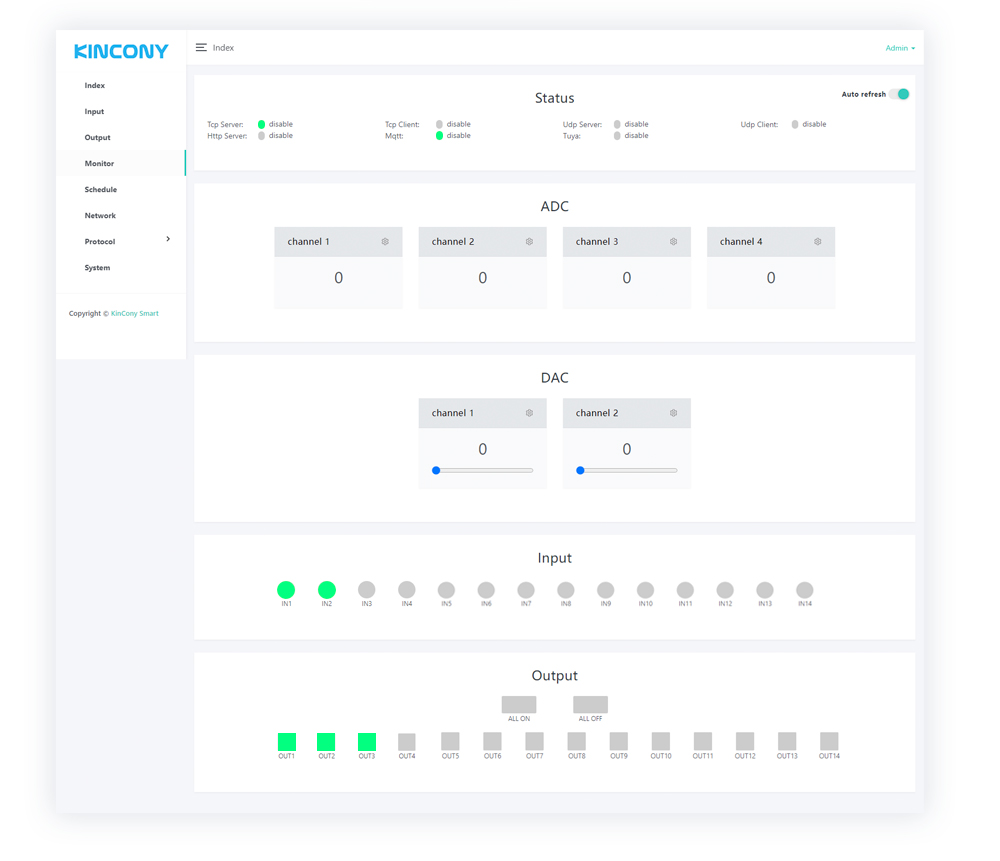Toggle the OUT1 output square

point(287,742)
